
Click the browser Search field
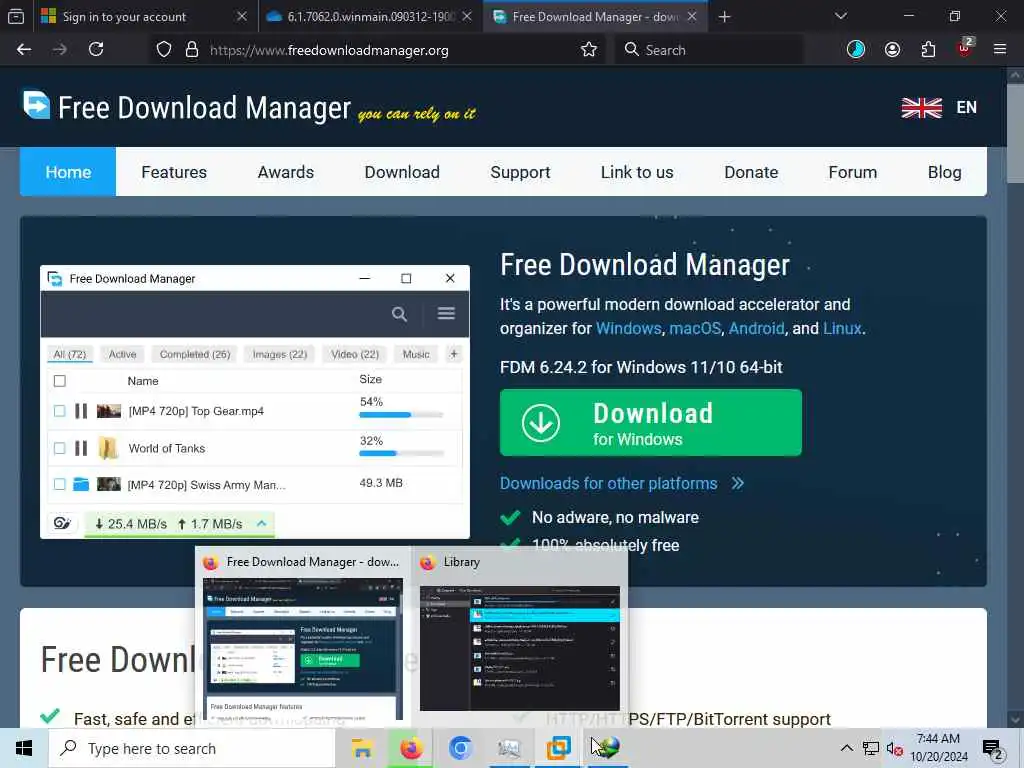[x=709, y=50]
